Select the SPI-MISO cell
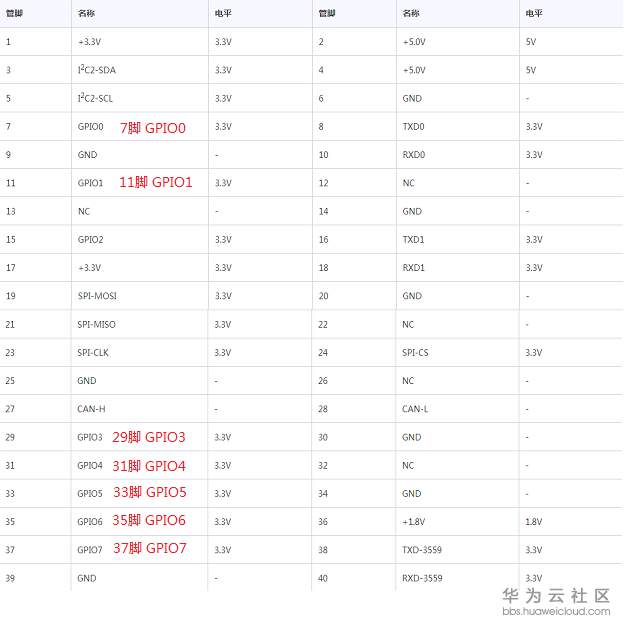Image resolution: width=624 pixels, height=626 pixels. point(96,324)
